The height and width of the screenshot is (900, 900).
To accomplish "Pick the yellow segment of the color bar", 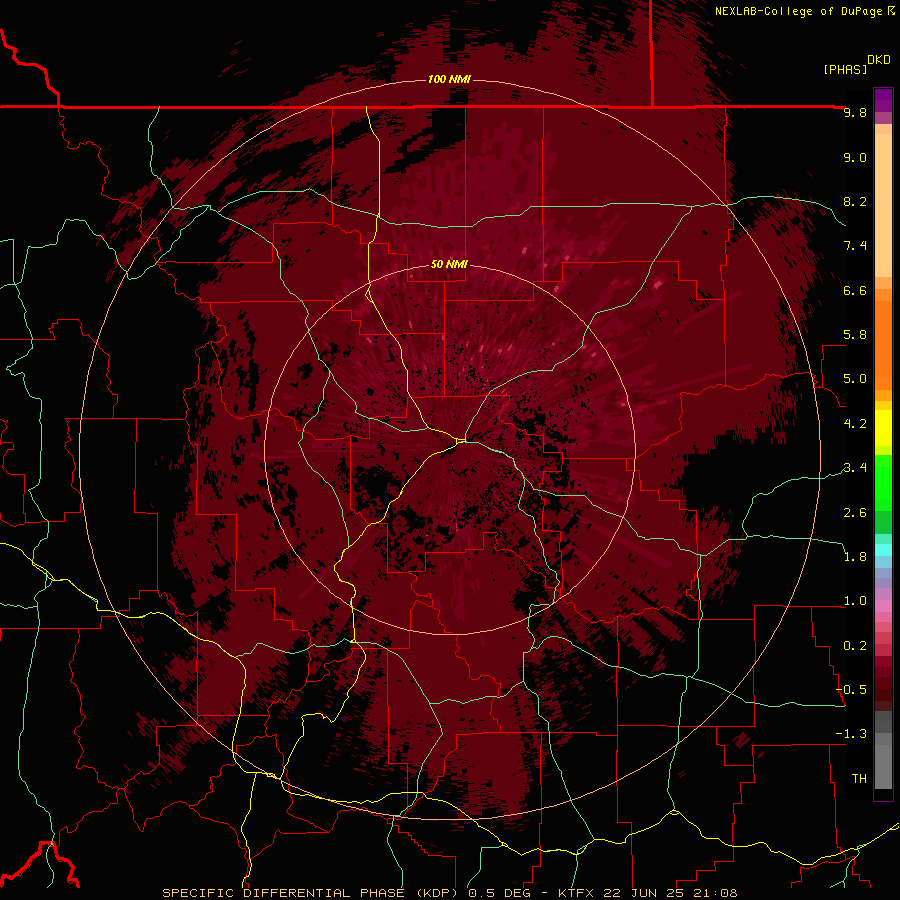I will point(883,428).
